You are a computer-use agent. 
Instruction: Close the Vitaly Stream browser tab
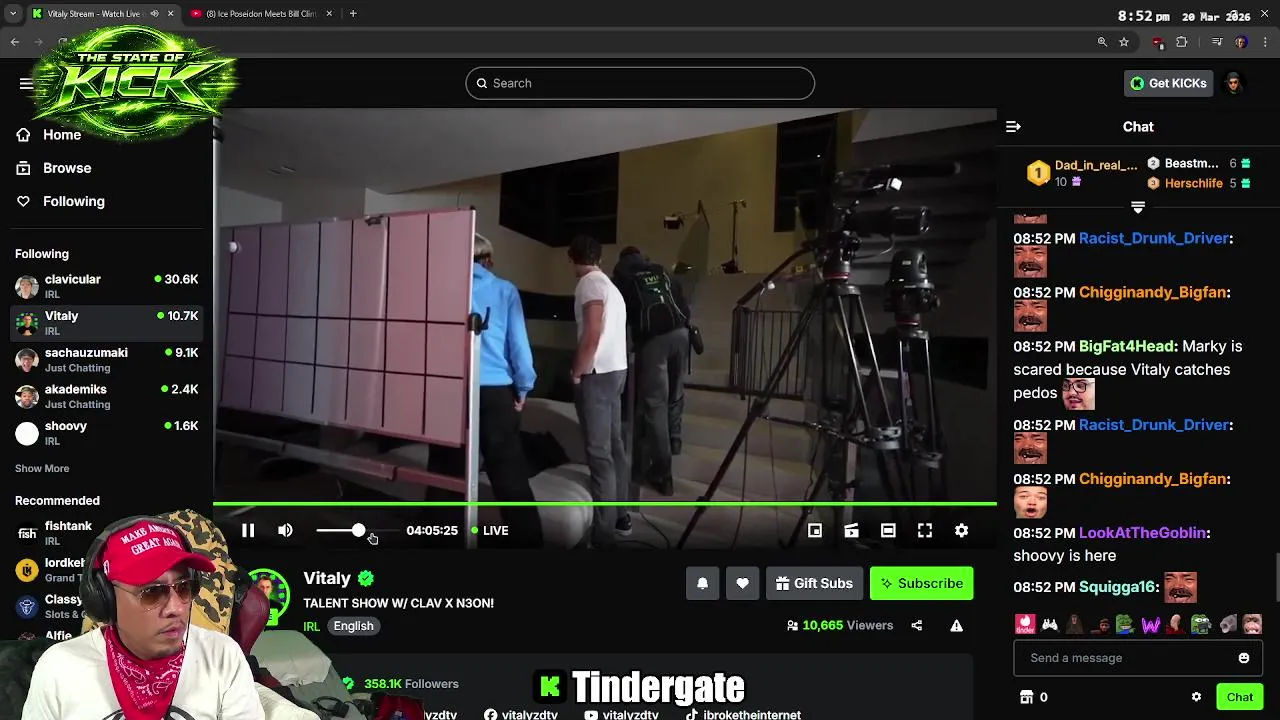pos(170,14)
